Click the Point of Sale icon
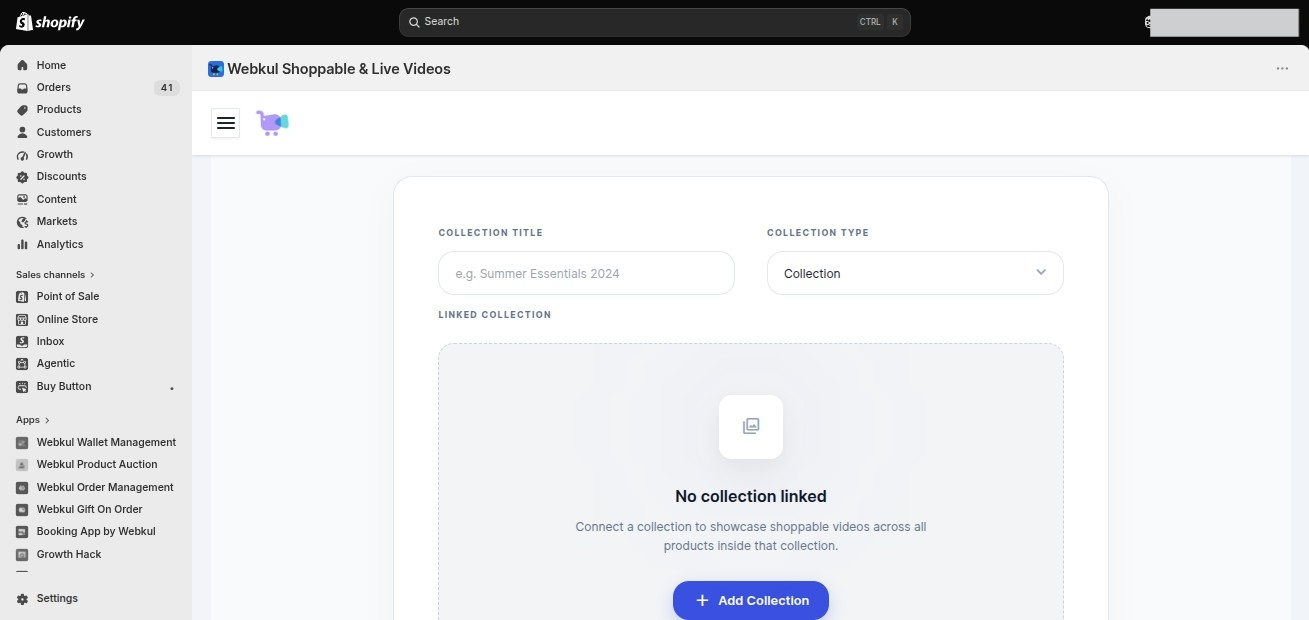Screen dimensions: 1309x620 click(22, 296)
